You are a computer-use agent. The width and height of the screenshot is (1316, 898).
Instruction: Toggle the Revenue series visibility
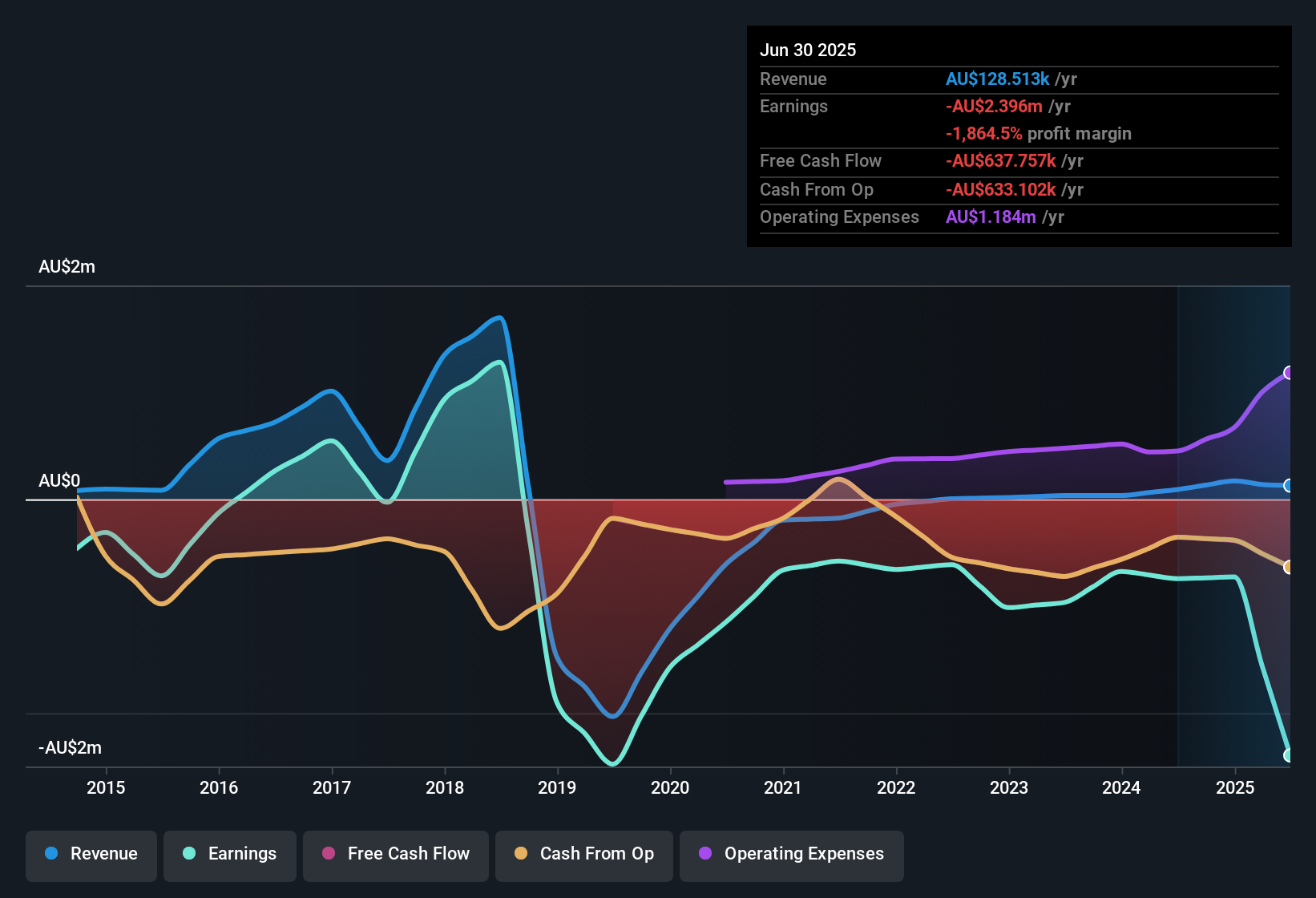pos(91,854)
